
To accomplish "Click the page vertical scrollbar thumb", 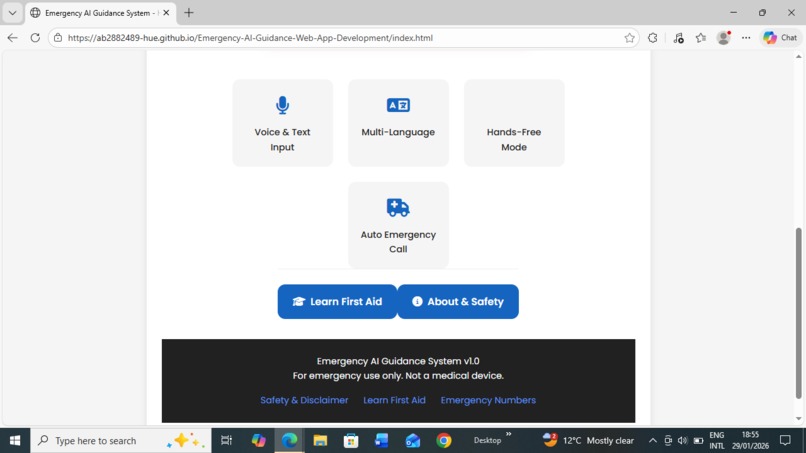I will coord(798,313).
